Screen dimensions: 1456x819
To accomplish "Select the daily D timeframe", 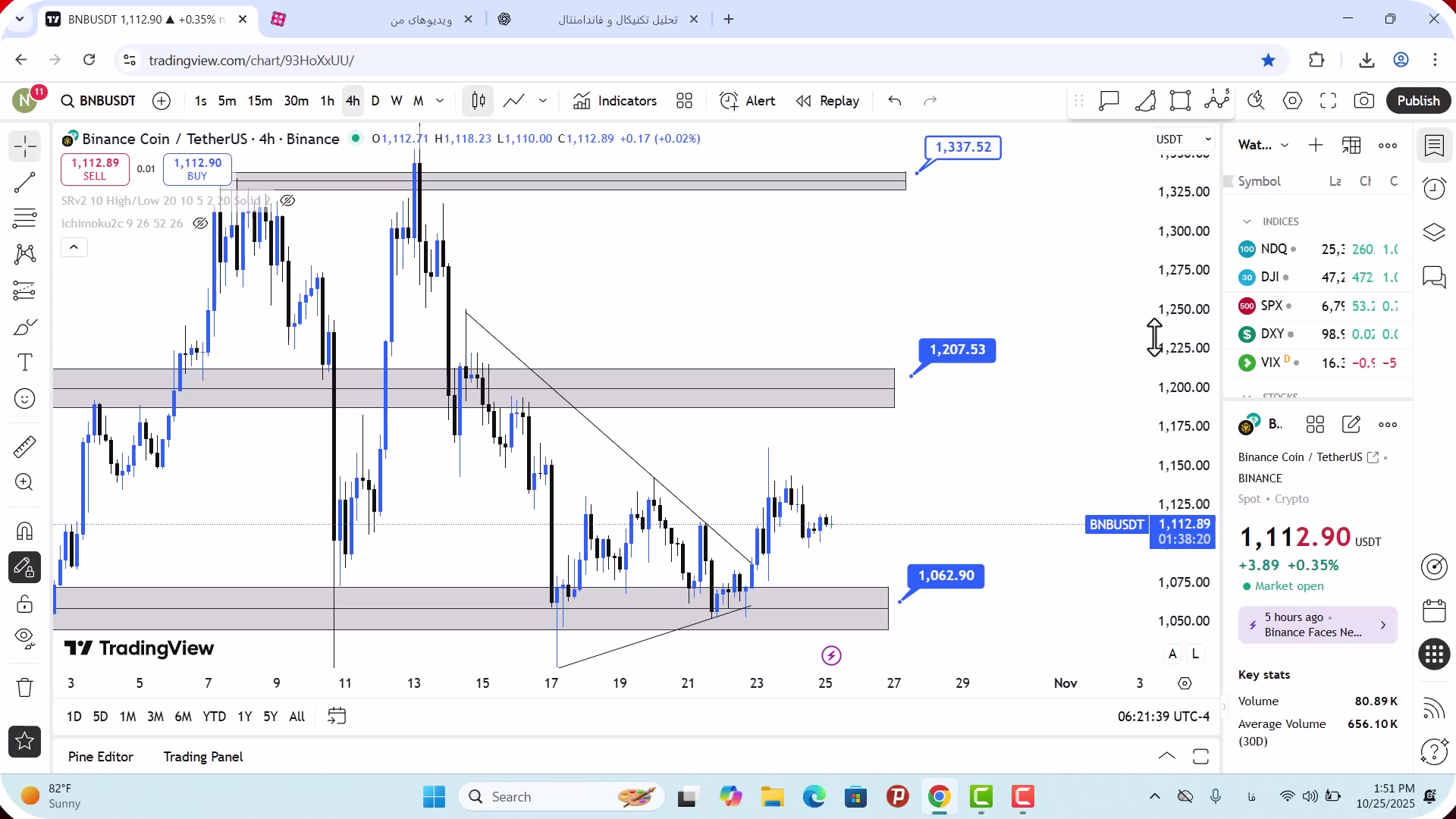I will [375, 101].
